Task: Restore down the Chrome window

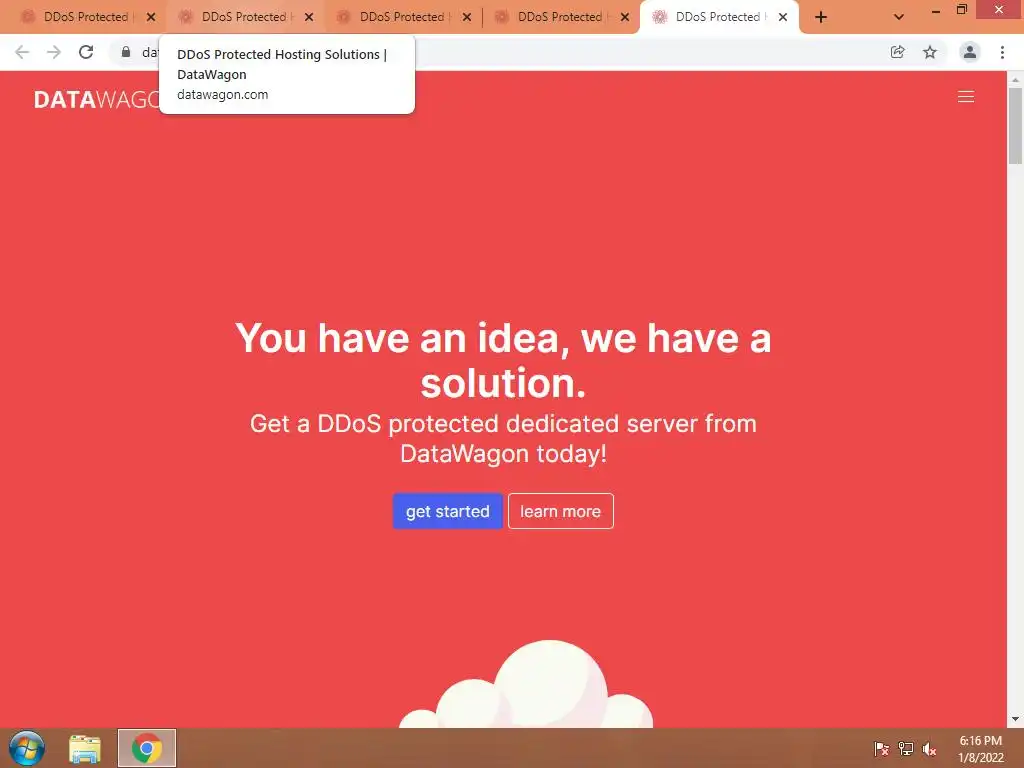Action: (961, 10)
